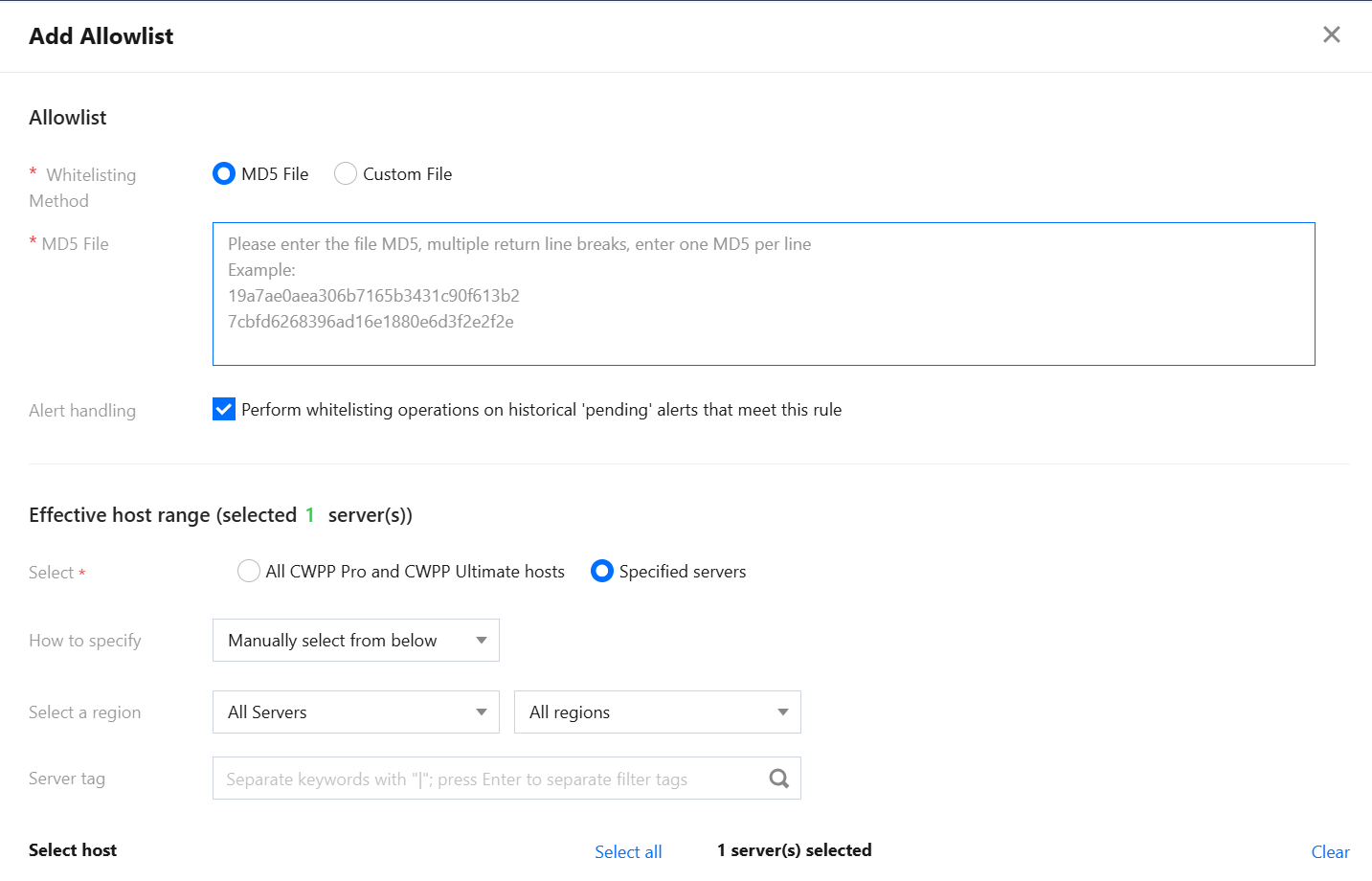Click the Effective host range heading
Viewport: 1372px width, 881px height.
pos(220,515)
